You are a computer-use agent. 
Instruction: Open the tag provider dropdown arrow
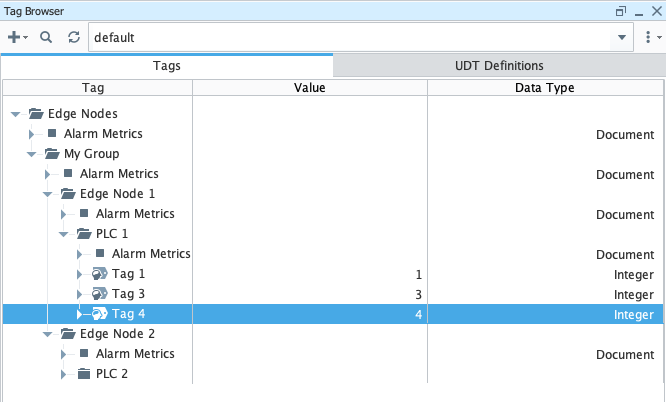click(x=622, y=37)
